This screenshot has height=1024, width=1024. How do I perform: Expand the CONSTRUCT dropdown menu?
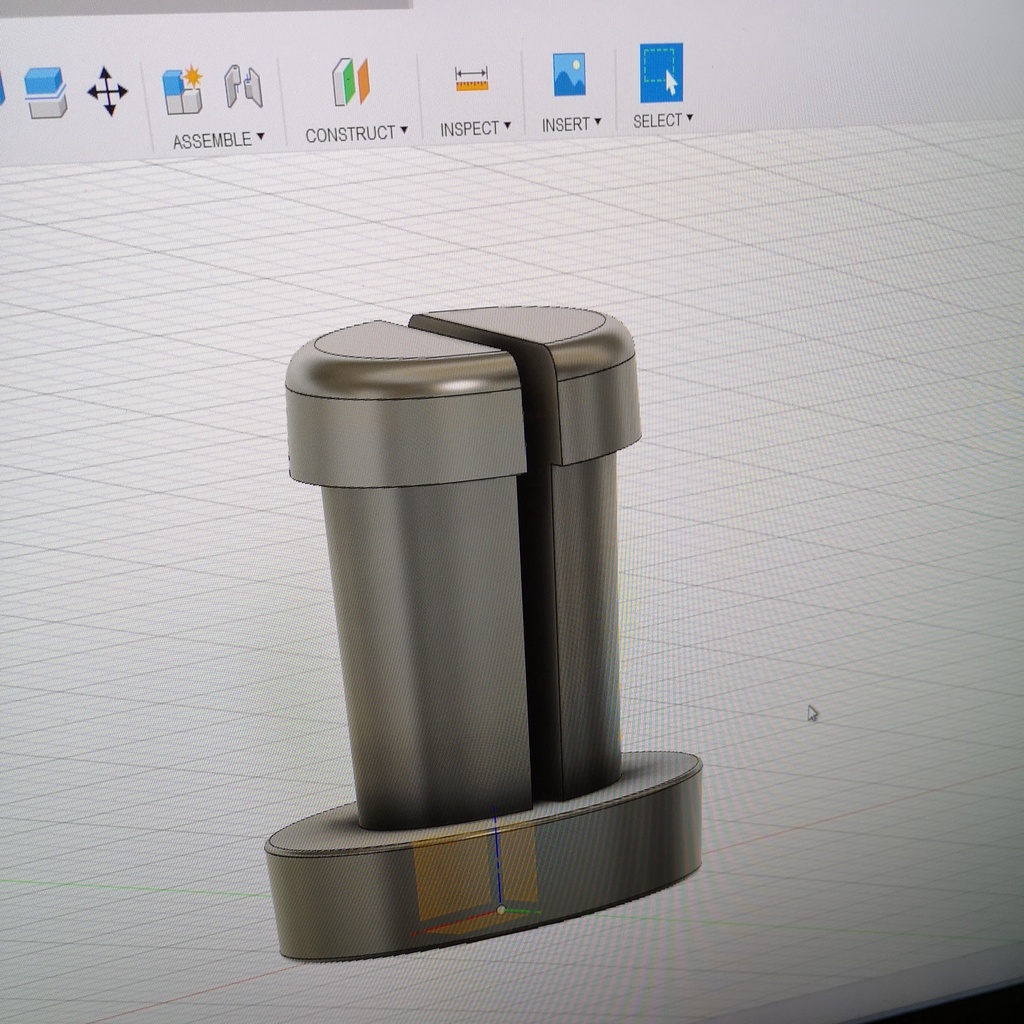pyautogui.click(x=404, y=131)
